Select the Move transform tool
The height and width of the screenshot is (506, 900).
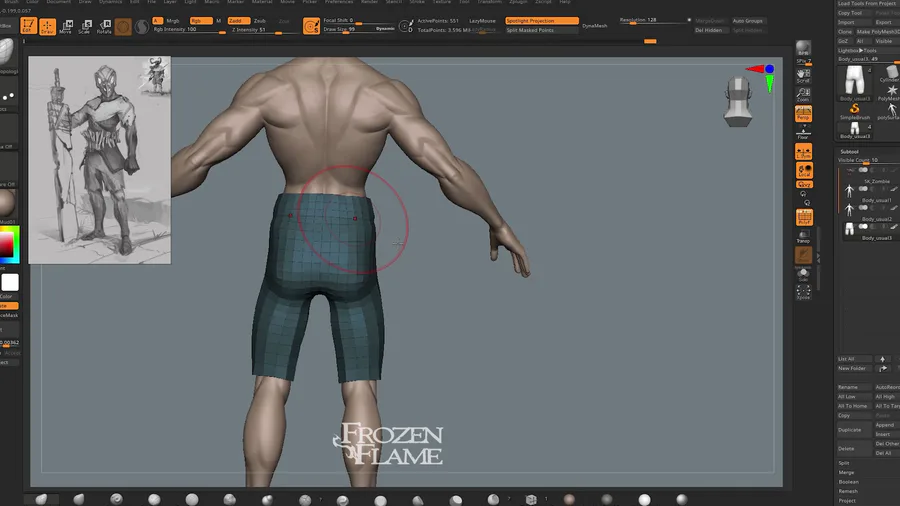click(66, 26)
